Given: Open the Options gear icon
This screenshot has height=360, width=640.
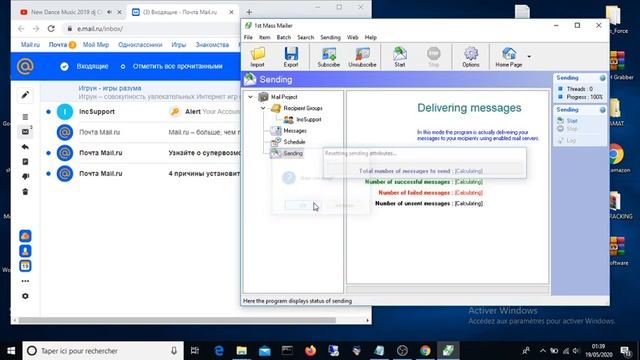Looking at the screenshot, I should coord(471,57).
